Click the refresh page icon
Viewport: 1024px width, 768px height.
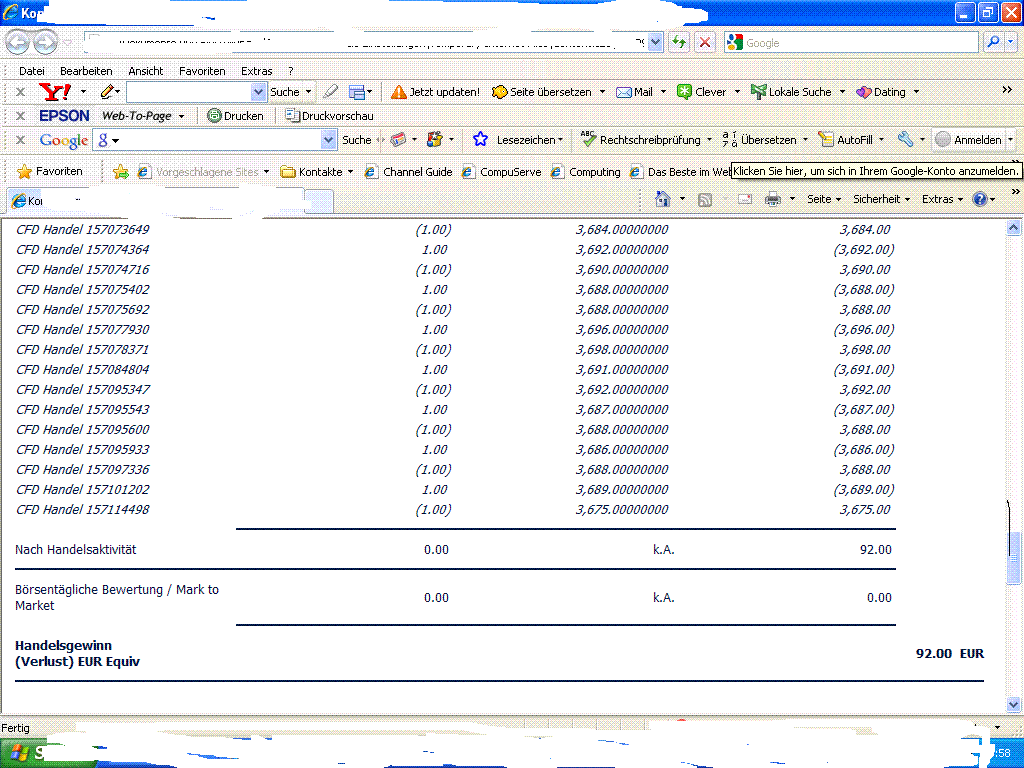pos(680,42)
